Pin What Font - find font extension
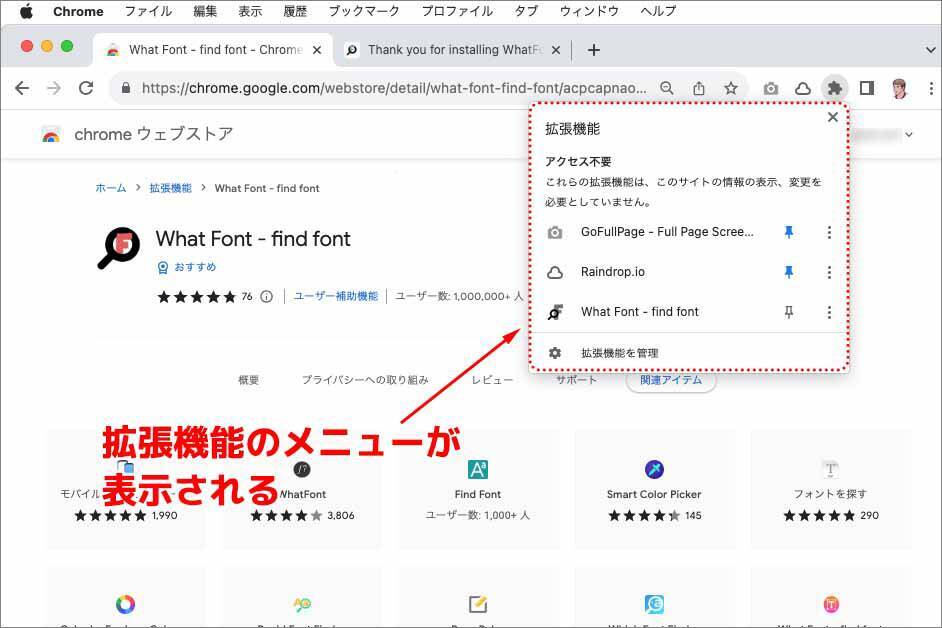942x628 pixels. tap(788, 312)
